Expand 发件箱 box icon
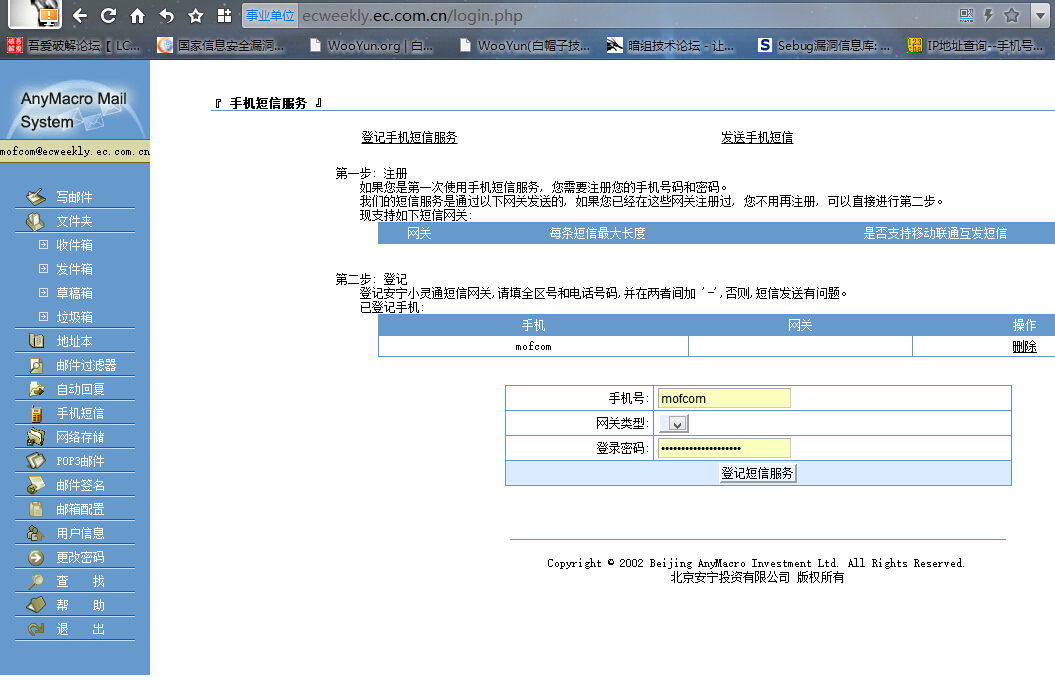 [43, 268]
